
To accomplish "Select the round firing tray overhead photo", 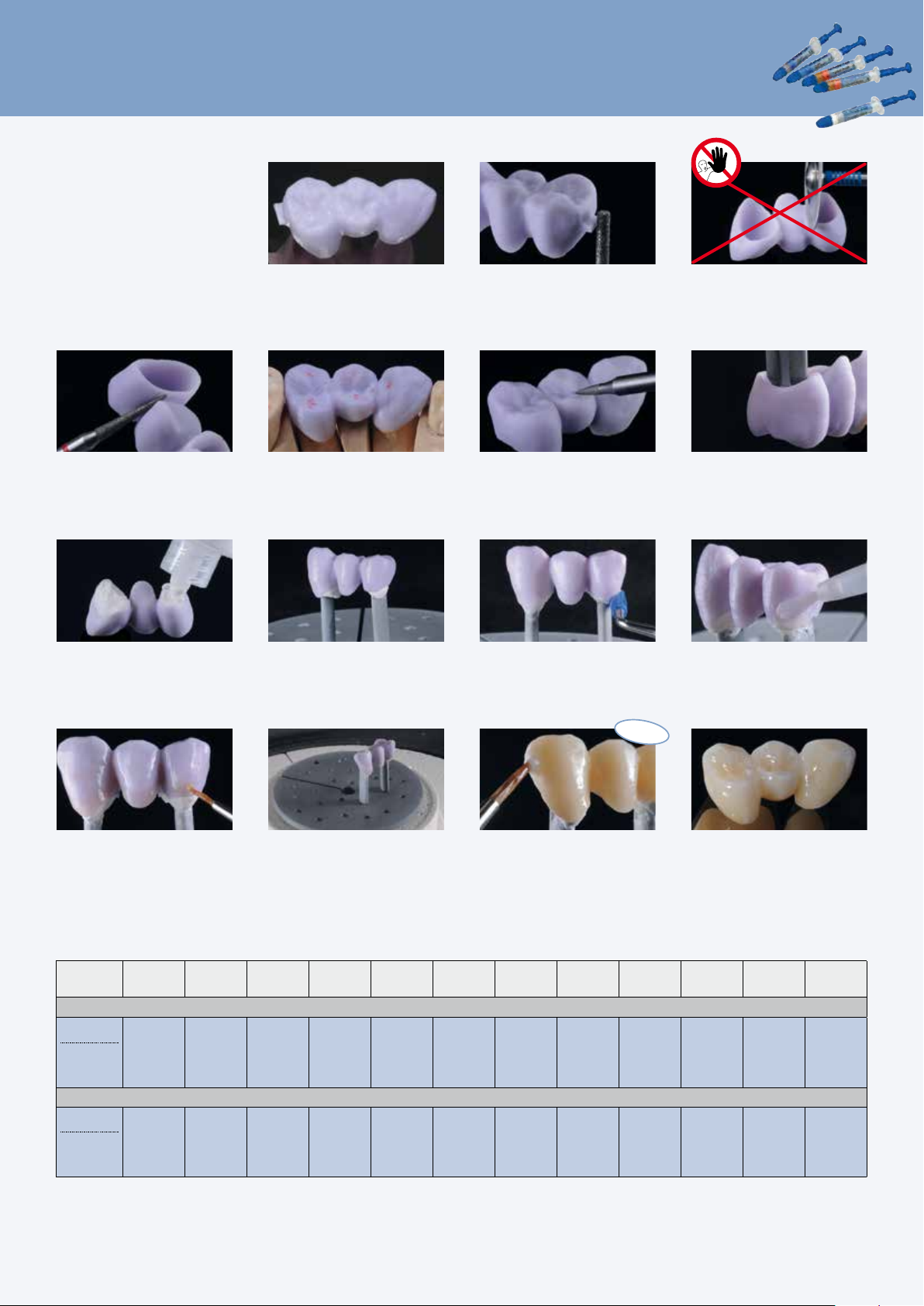I will 356,779.
